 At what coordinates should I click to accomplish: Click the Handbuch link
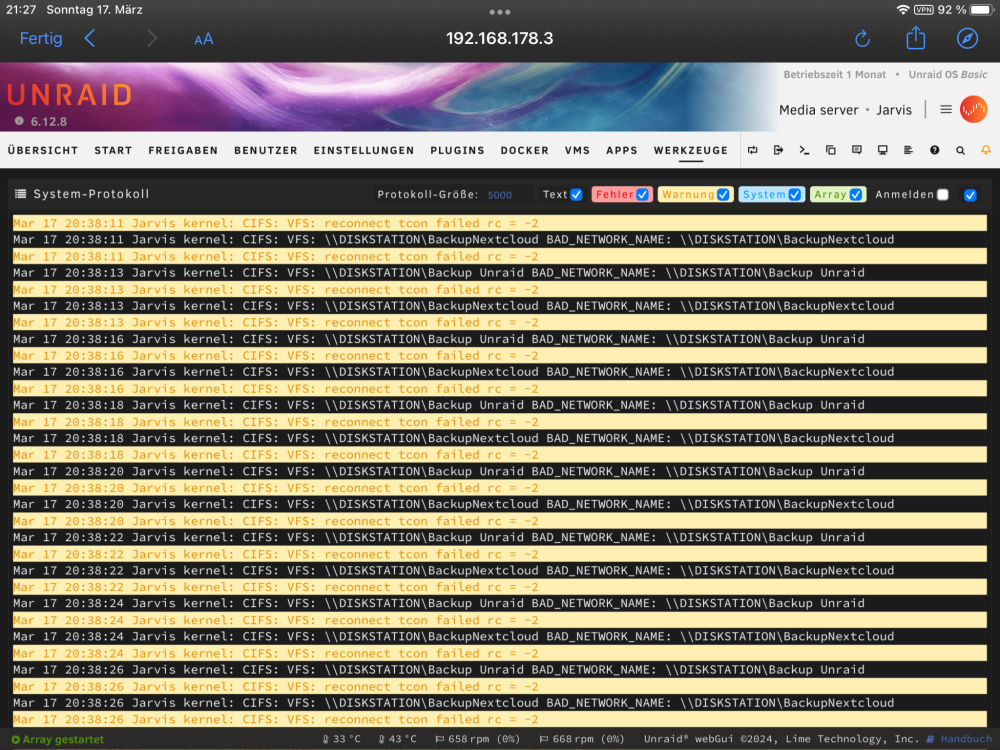[x=960, y=739]
